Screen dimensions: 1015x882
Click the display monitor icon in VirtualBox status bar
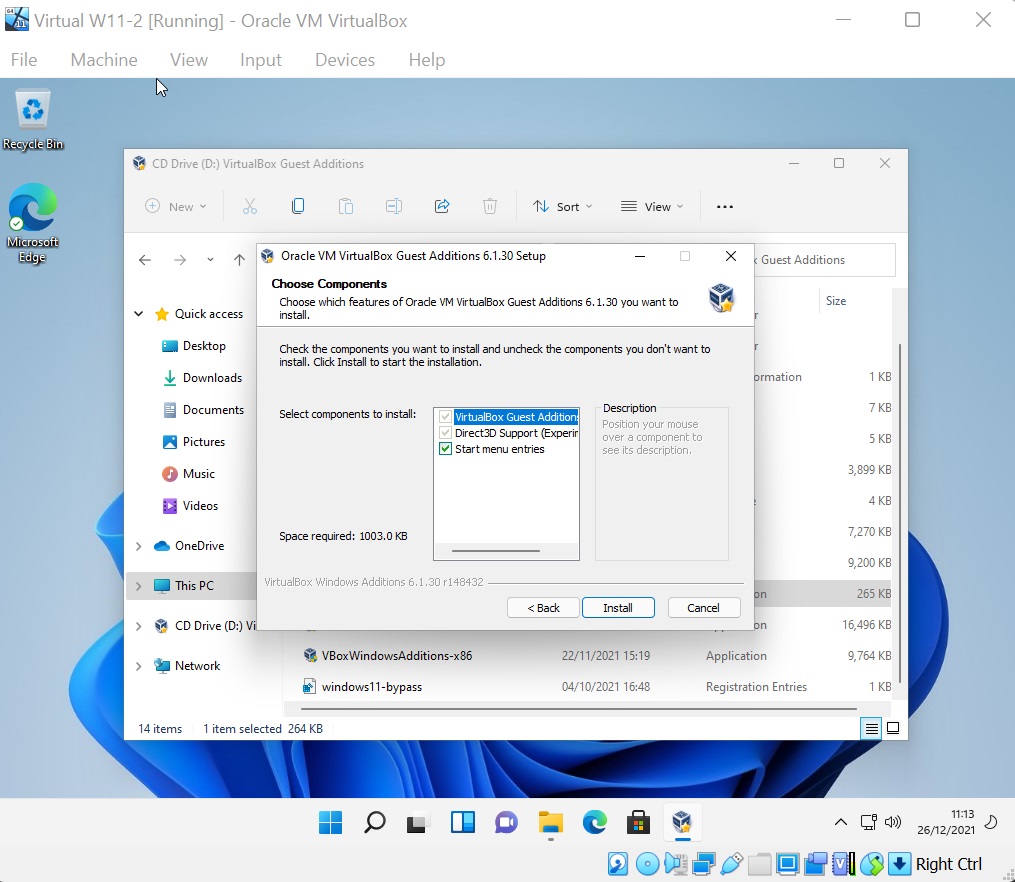tap(787, 864)
